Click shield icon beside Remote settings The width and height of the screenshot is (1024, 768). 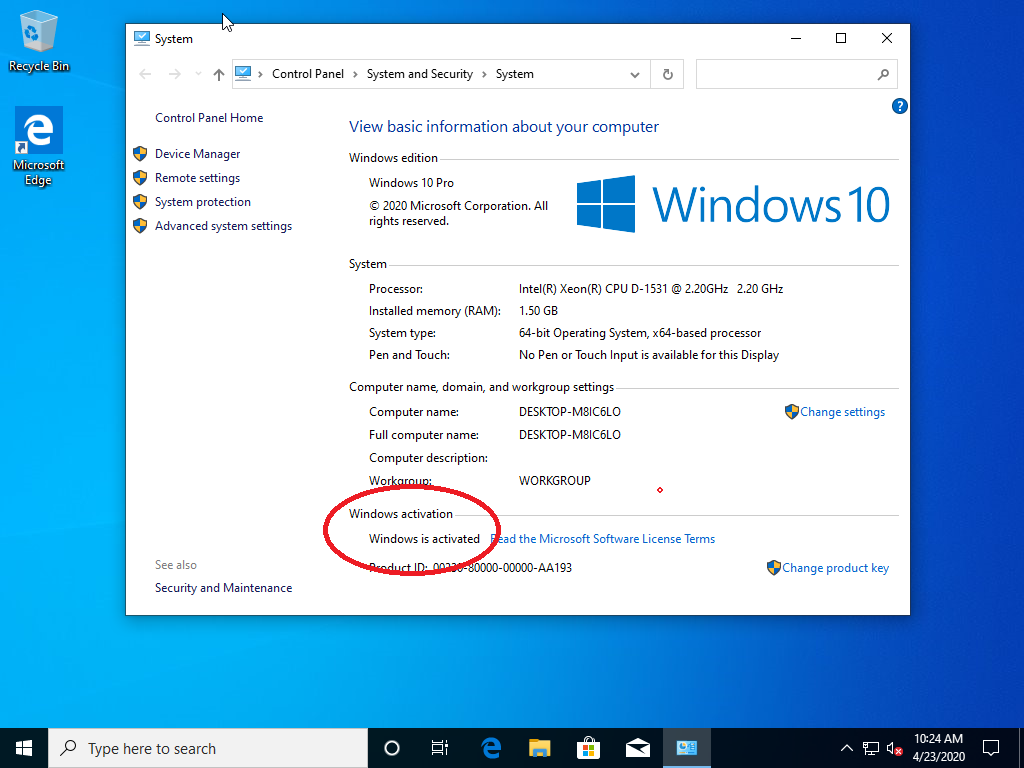tap(140, 178)
